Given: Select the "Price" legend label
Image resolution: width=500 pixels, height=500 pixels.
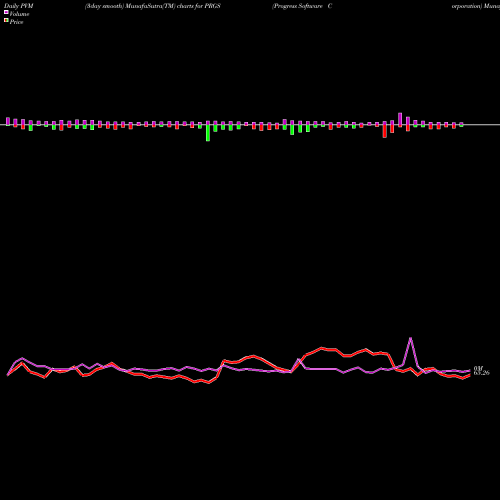Looking at the screenshot, I should pos(16,22).
